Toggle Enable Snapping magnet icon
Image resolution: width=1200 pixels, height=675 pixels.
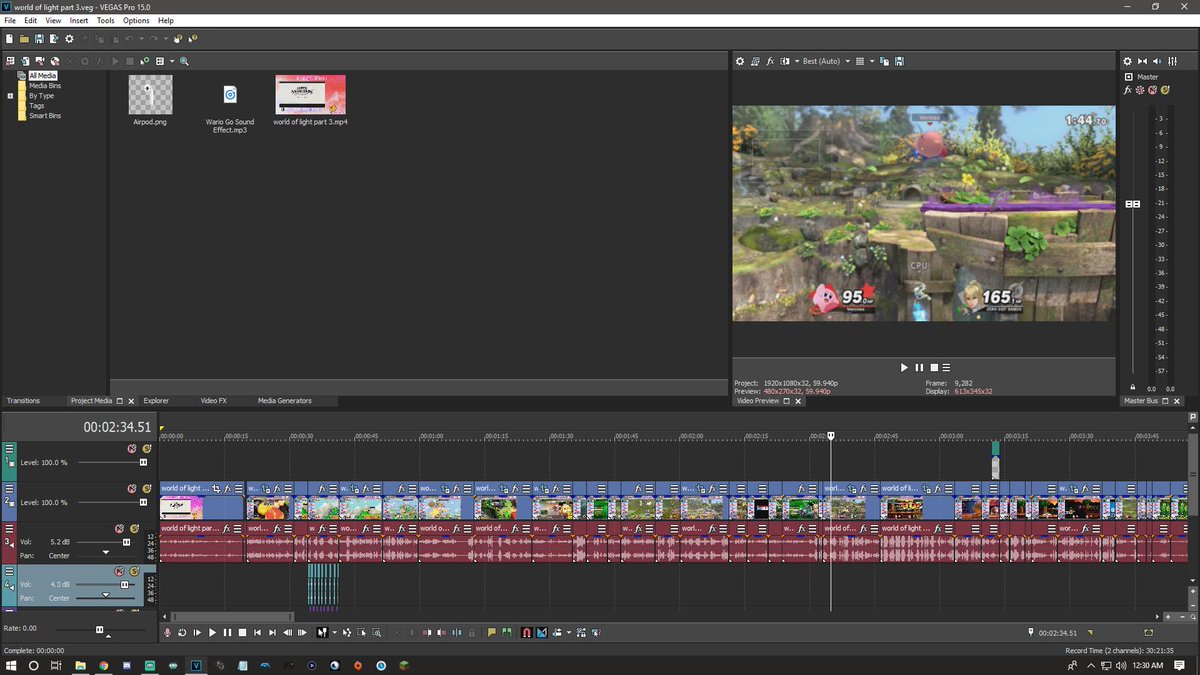(526, 632)
